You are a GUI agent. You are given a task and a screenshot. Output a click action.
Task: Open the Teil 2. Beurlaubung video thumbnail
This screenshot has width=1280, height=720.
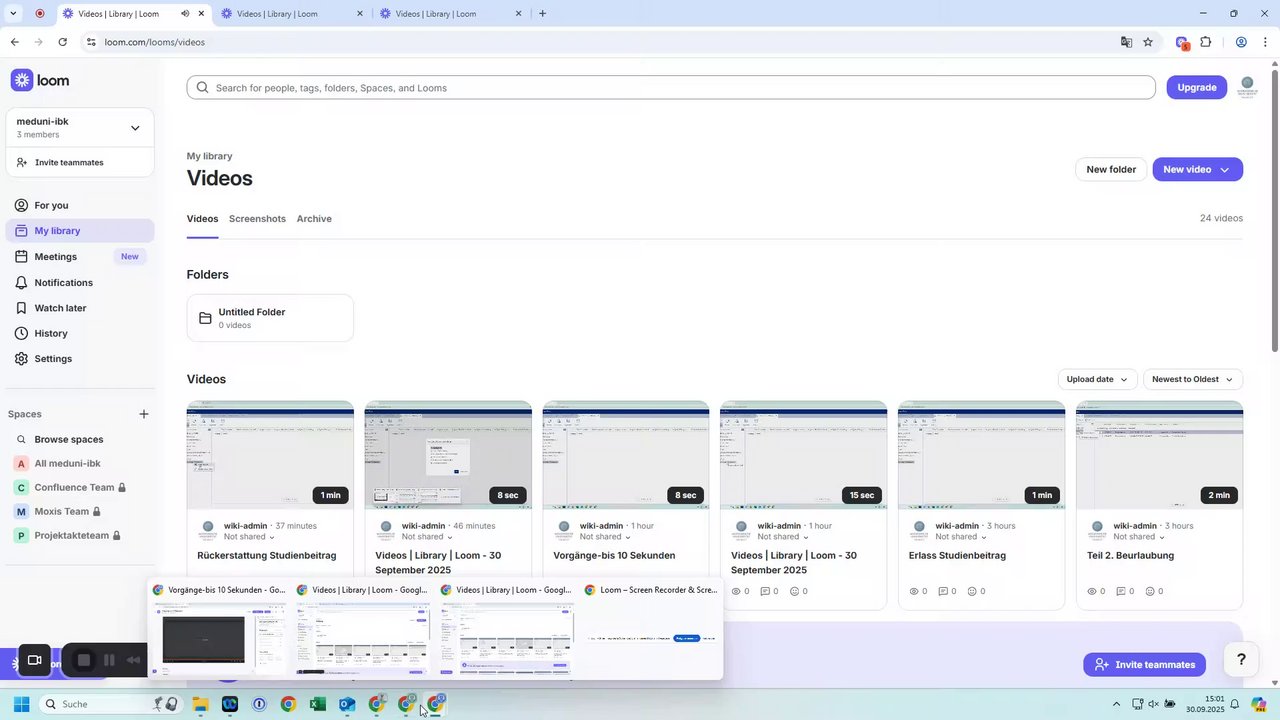pyautogui.click(x=1160, y=455)
